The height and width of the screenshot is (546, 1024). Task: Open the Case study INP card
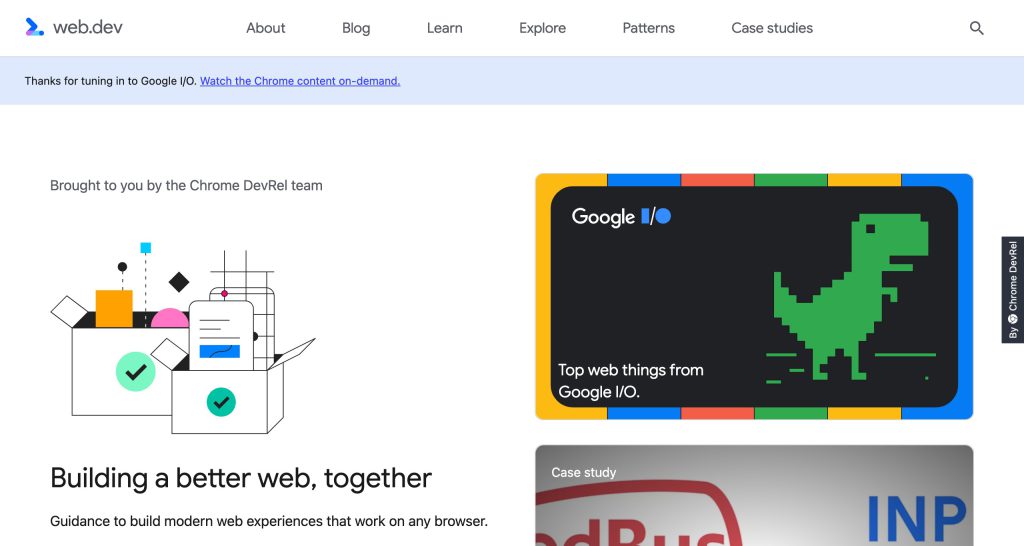[754, 496]
